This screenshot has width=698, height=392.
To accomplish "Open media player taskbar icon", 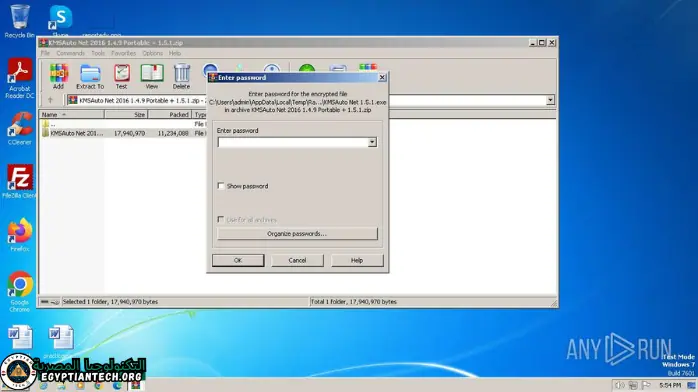I will (x=80, y=385).
